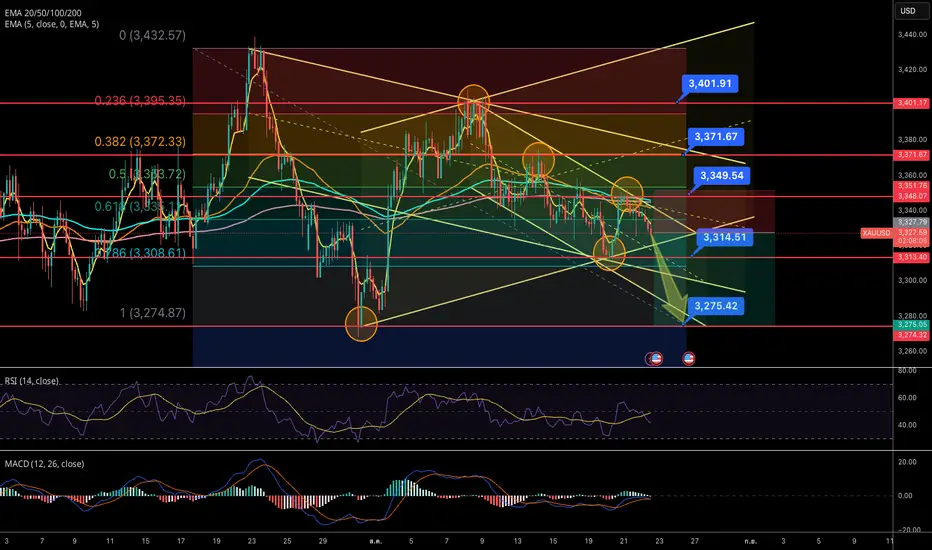The height and width of the screenshot is (550, 932).
Task: Click the RSI (14, close) pane title
Action: click(32, 381)
